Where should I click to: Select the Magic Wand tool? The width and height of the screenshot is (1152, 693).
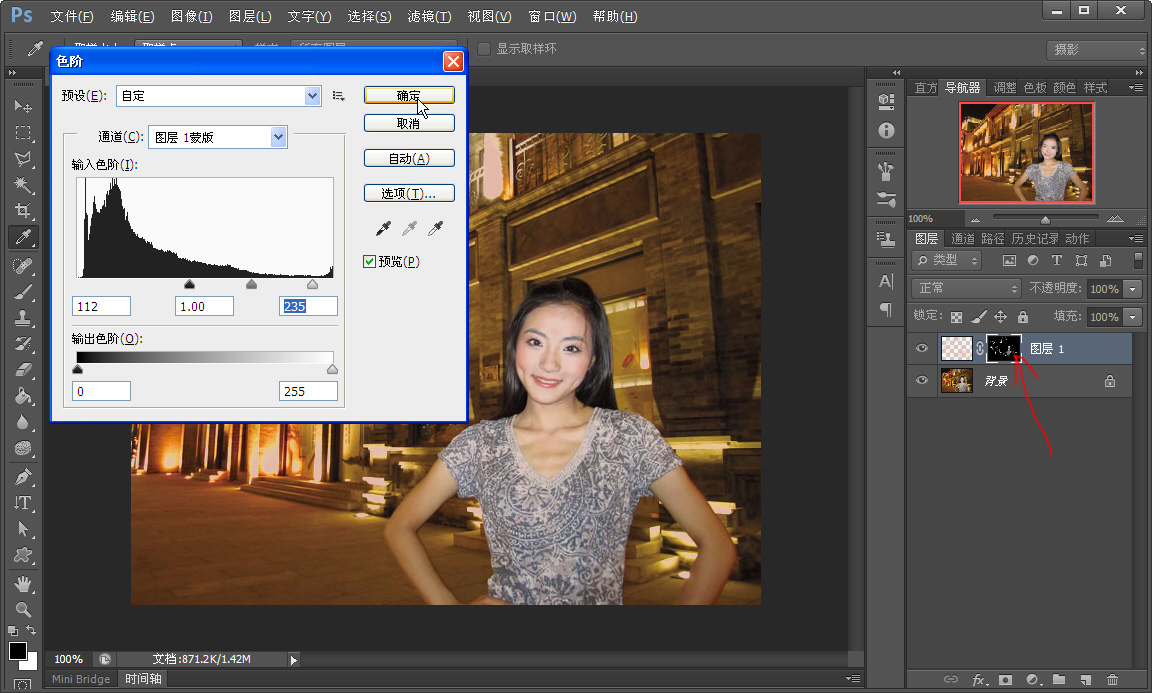click(x=23, y=184)
